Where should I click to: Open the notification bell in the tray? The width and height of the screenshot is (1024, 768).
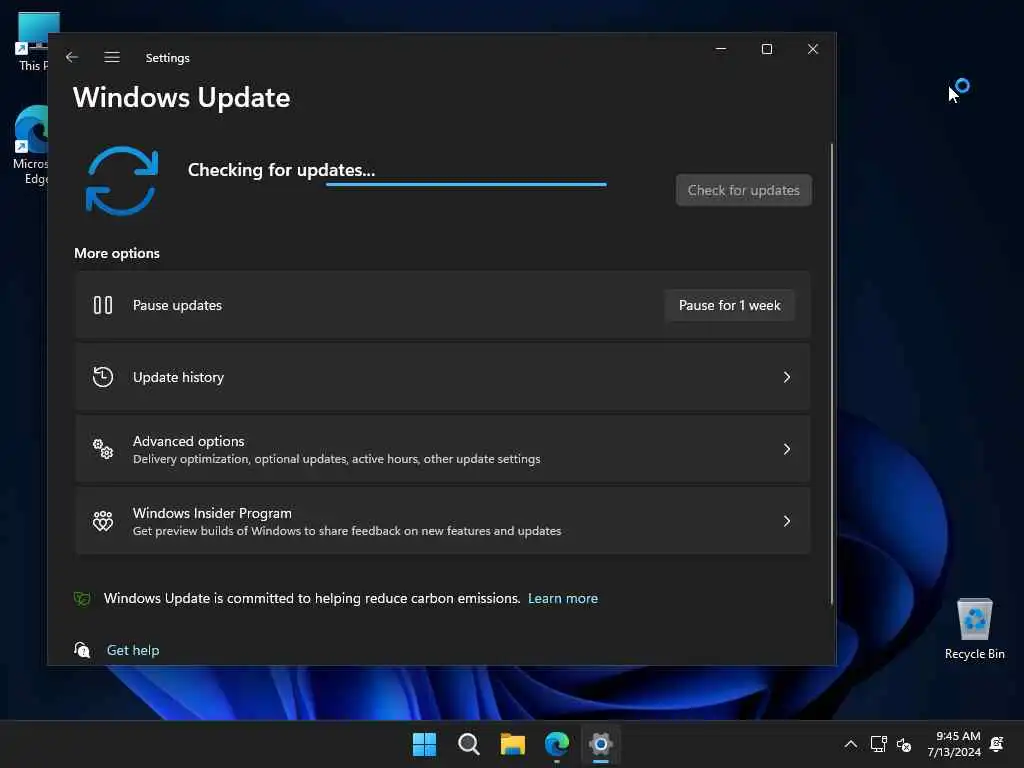coord(997,744)
